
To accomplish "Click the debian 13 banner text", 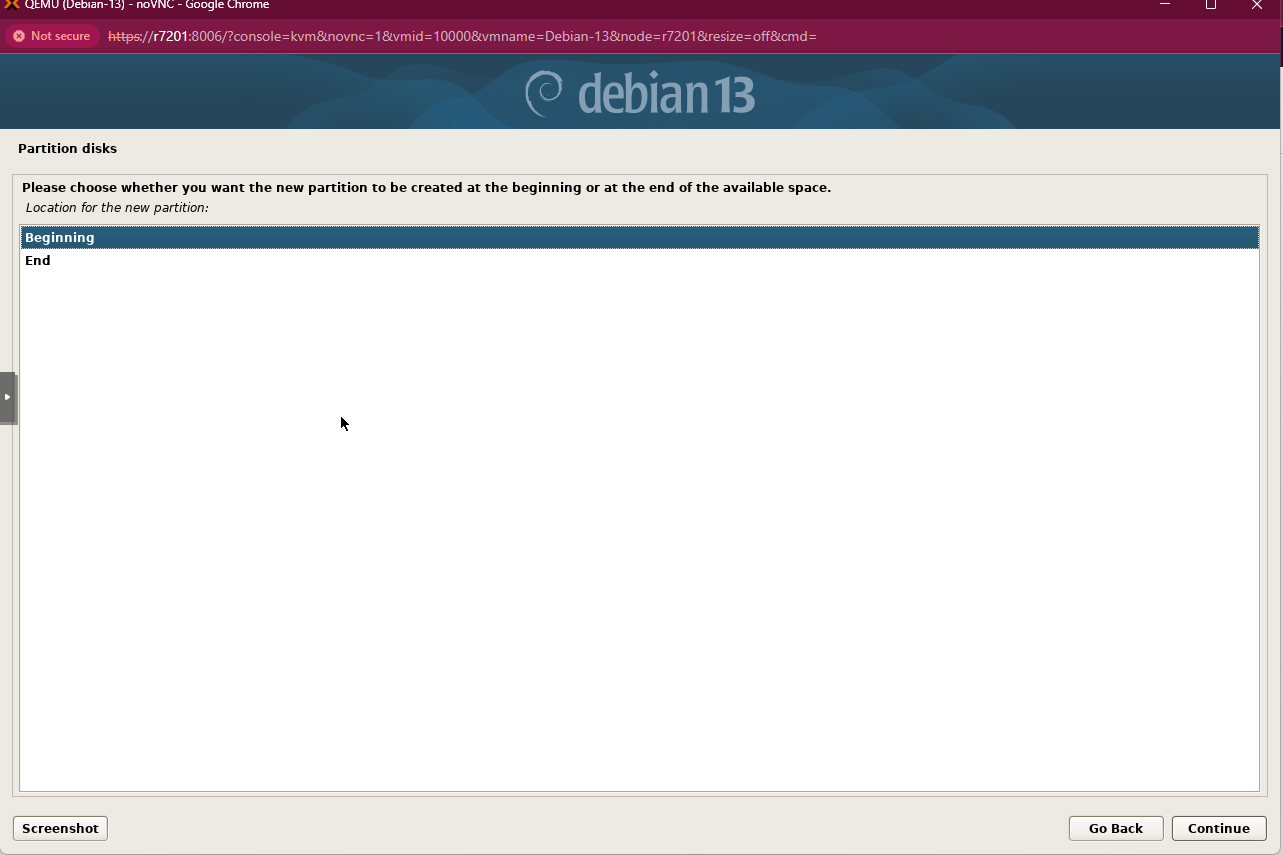I will point(666,94).
